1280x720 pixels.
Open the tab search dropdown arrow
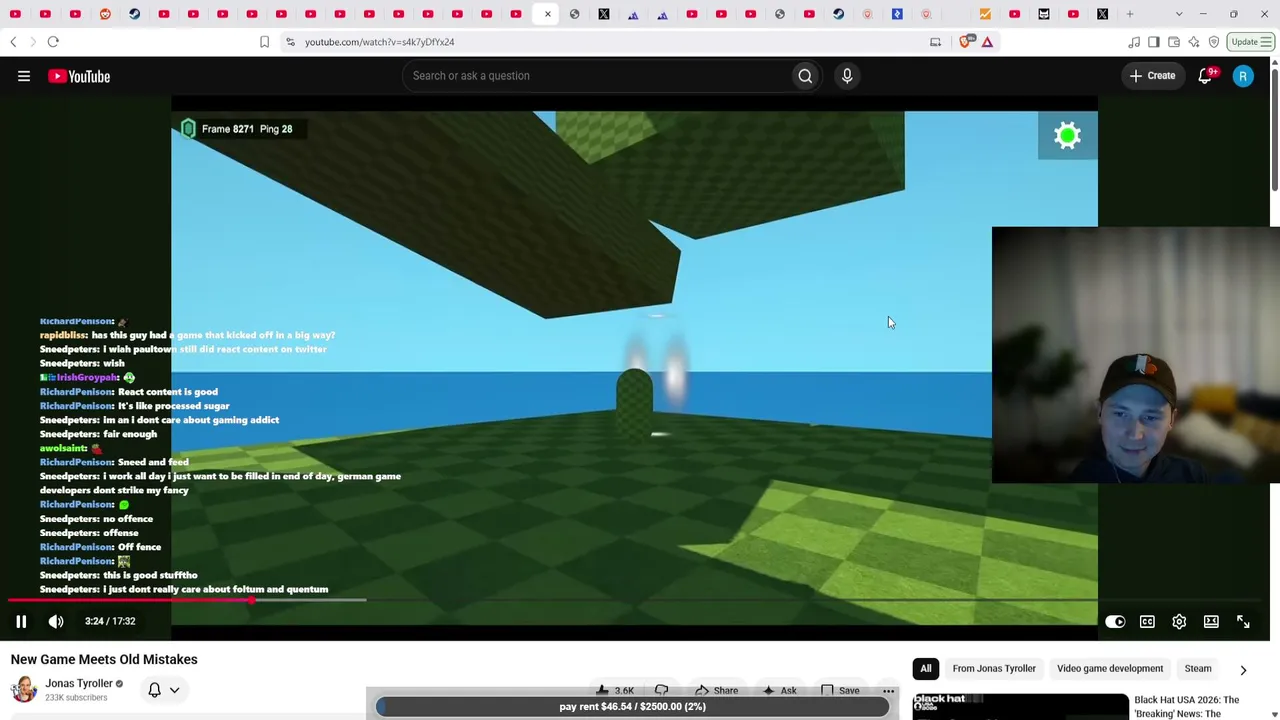pyautogui.click(x=1179, y=14)
